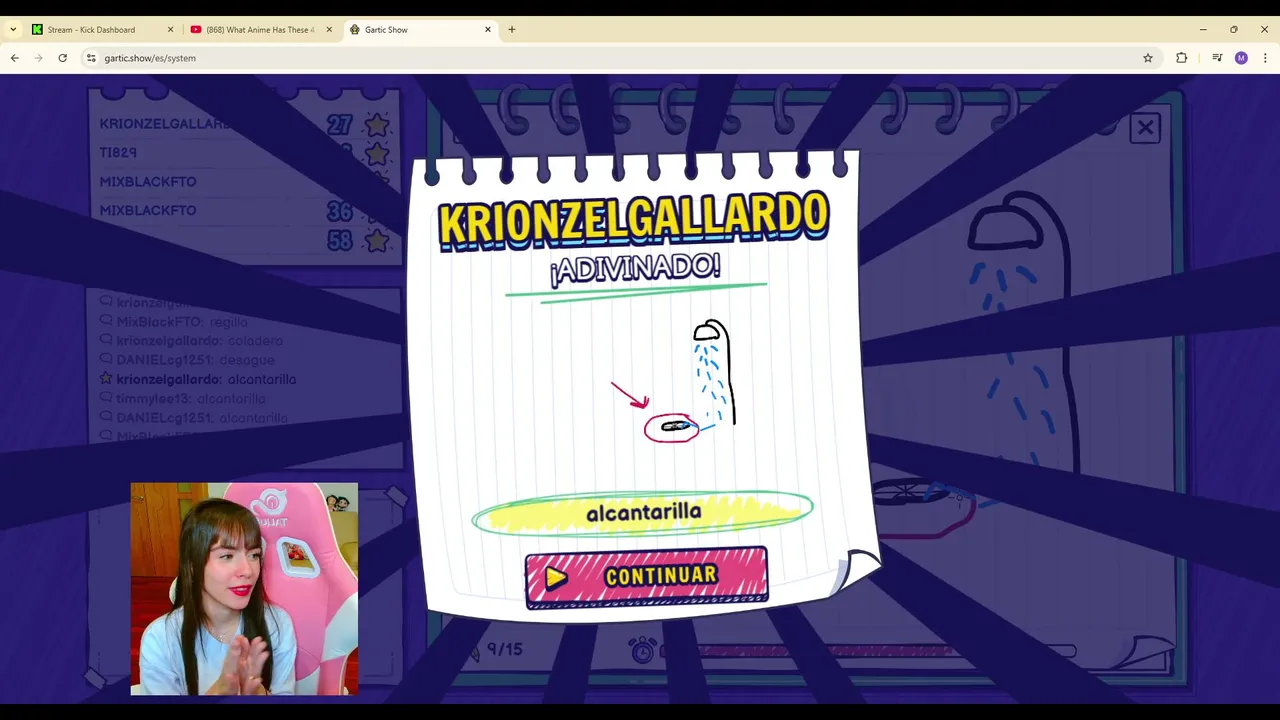Close the Kick Dashboard tab

pos(170,30)
